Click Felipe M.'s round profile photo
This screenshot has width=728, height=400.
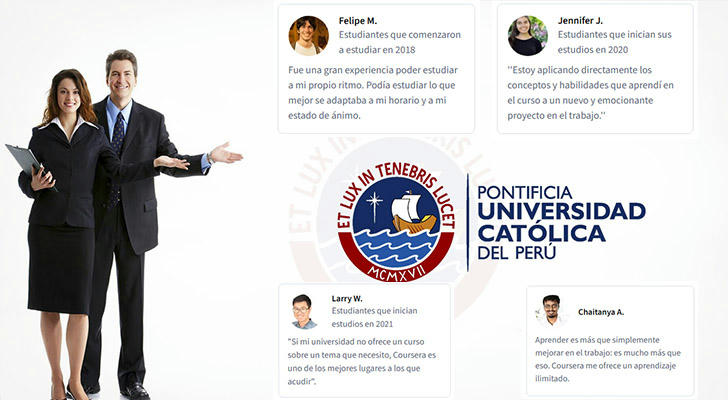point(308,36)
